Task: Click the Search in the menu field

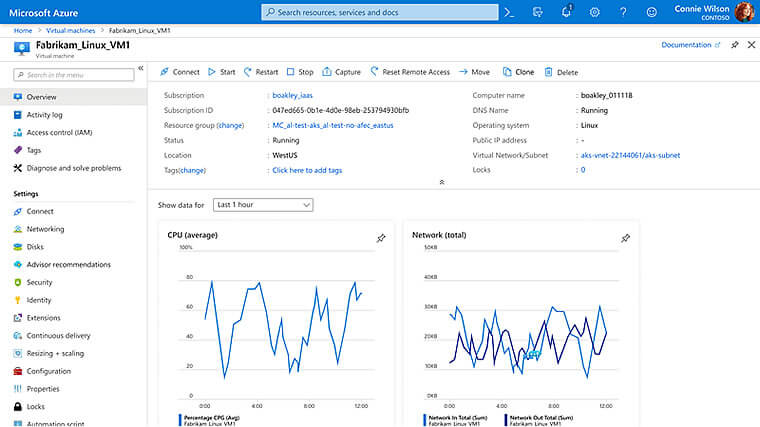Action: tap(74, 75)
